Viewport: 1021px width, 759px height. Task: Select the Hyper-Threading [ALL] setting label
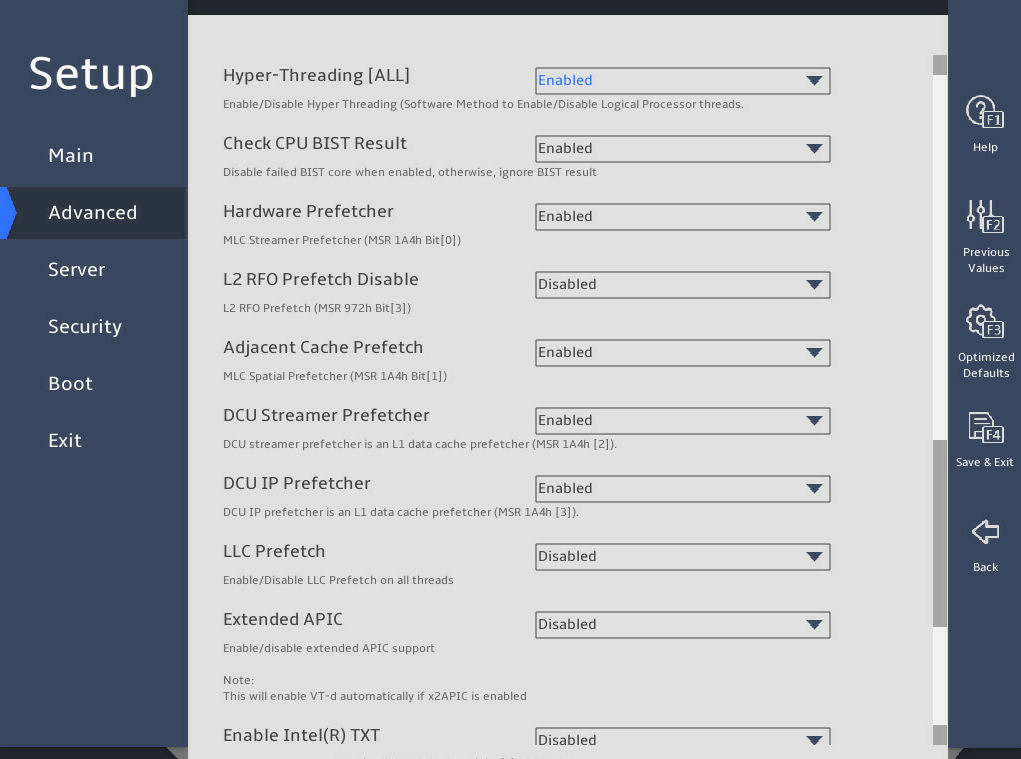click(x=316, y=76)
